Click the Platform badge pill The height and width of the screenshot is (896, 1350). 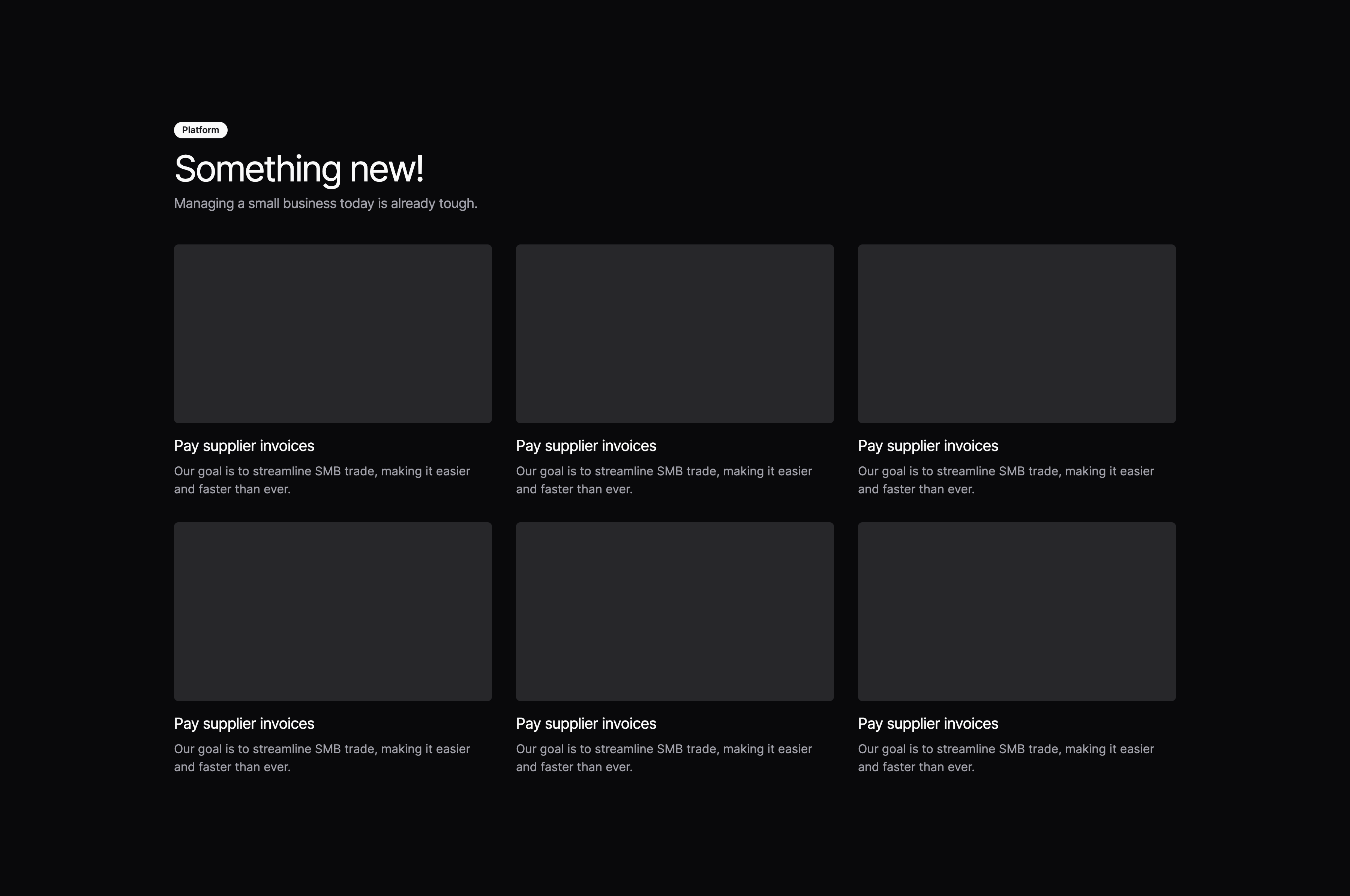201,130
